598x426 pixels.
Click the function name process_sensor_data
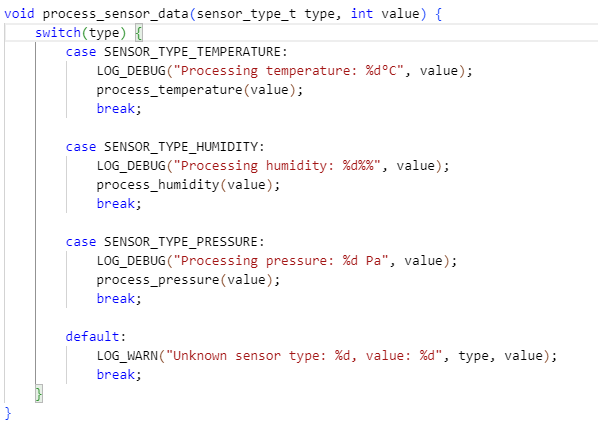pos(116,14)
